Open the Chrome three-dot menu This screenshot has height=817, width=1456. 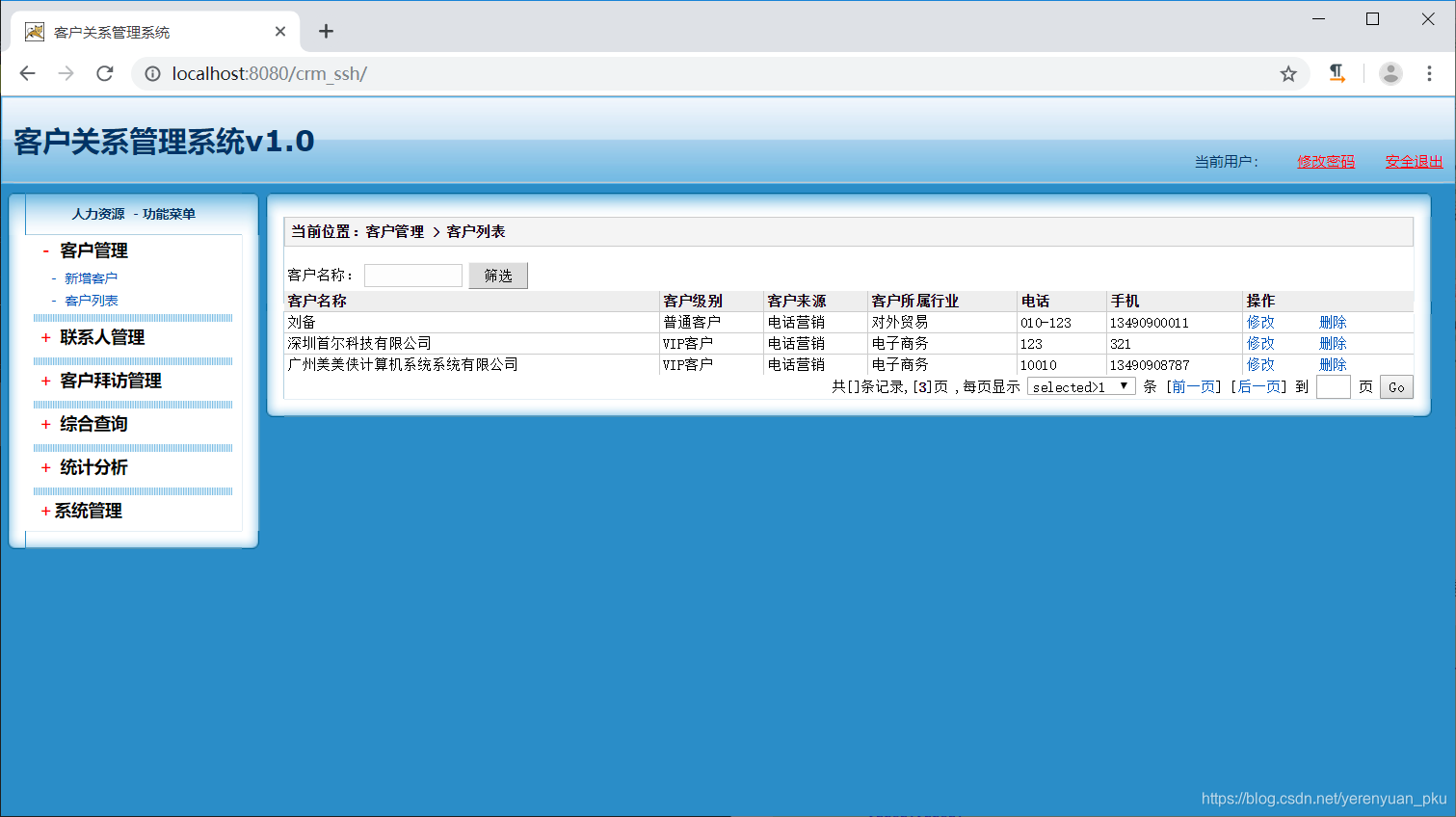1429,73
